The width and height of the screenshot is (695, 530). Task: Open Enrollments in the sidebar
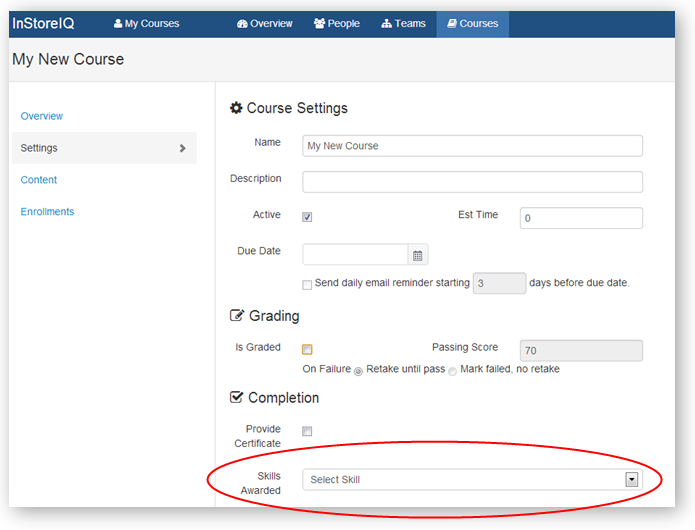coord(47,212)
